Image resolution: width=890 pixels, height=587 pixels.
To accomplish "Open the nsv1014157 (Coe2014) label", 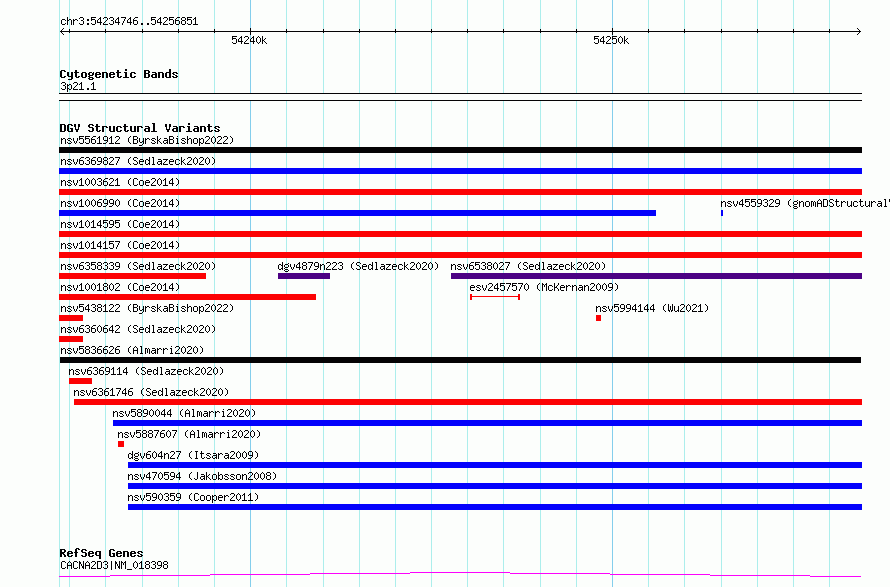I will 120,245.
